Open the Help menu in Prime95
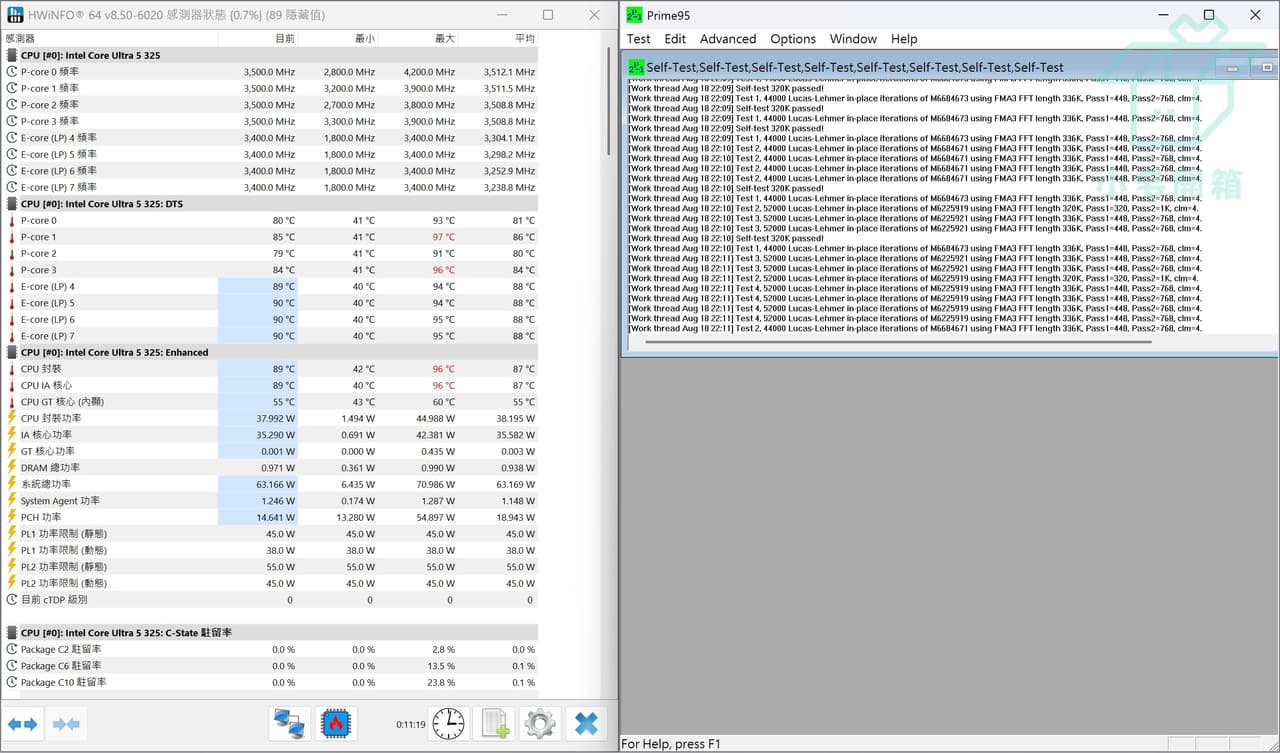The height and width of the screenshot is (753, 1280). (904, 39)
